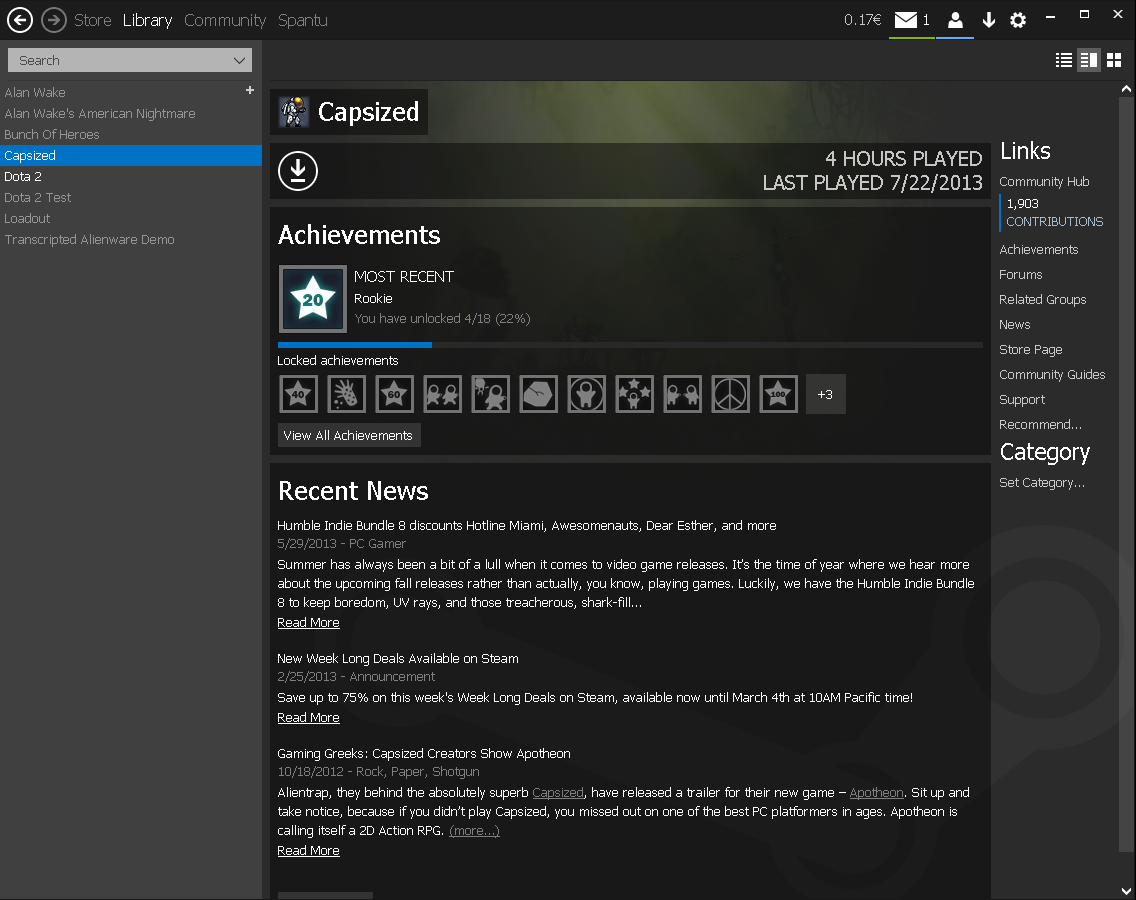
Task: Switch to grid view icon
Action: pyautogui.click(x=1114, y=60)
